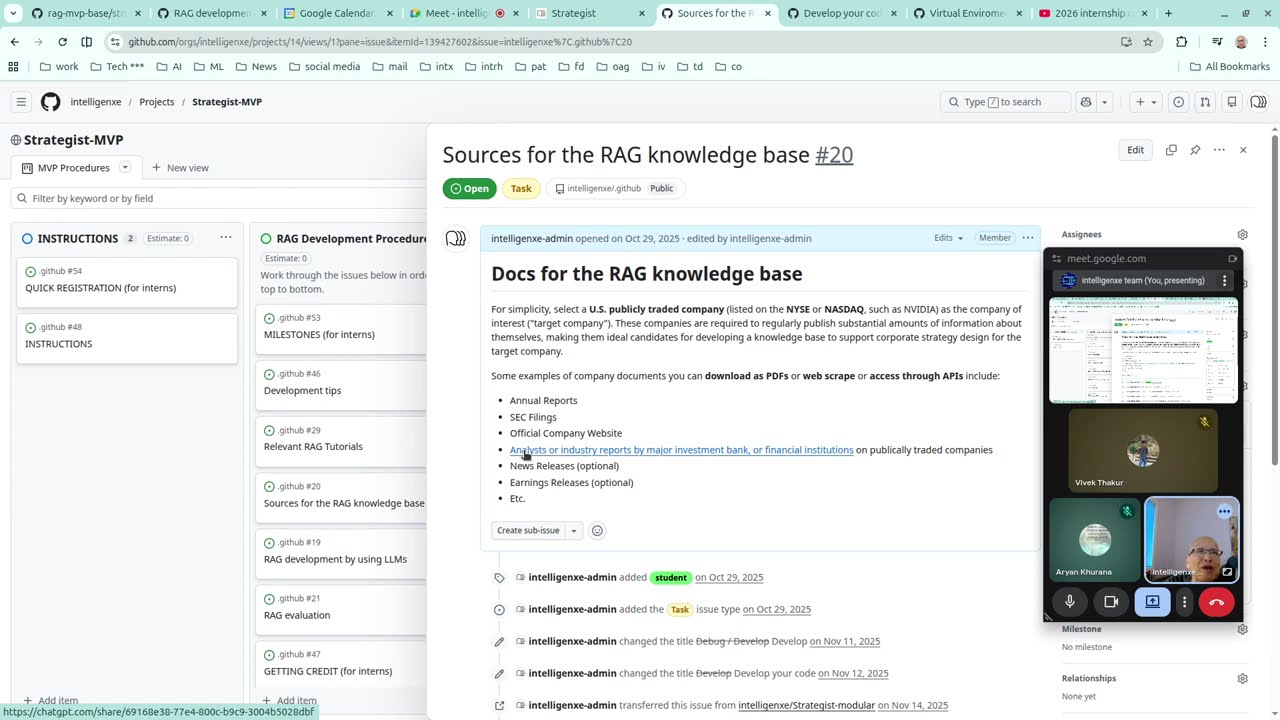Open a new browser tab

click(x=1168, y=13)
